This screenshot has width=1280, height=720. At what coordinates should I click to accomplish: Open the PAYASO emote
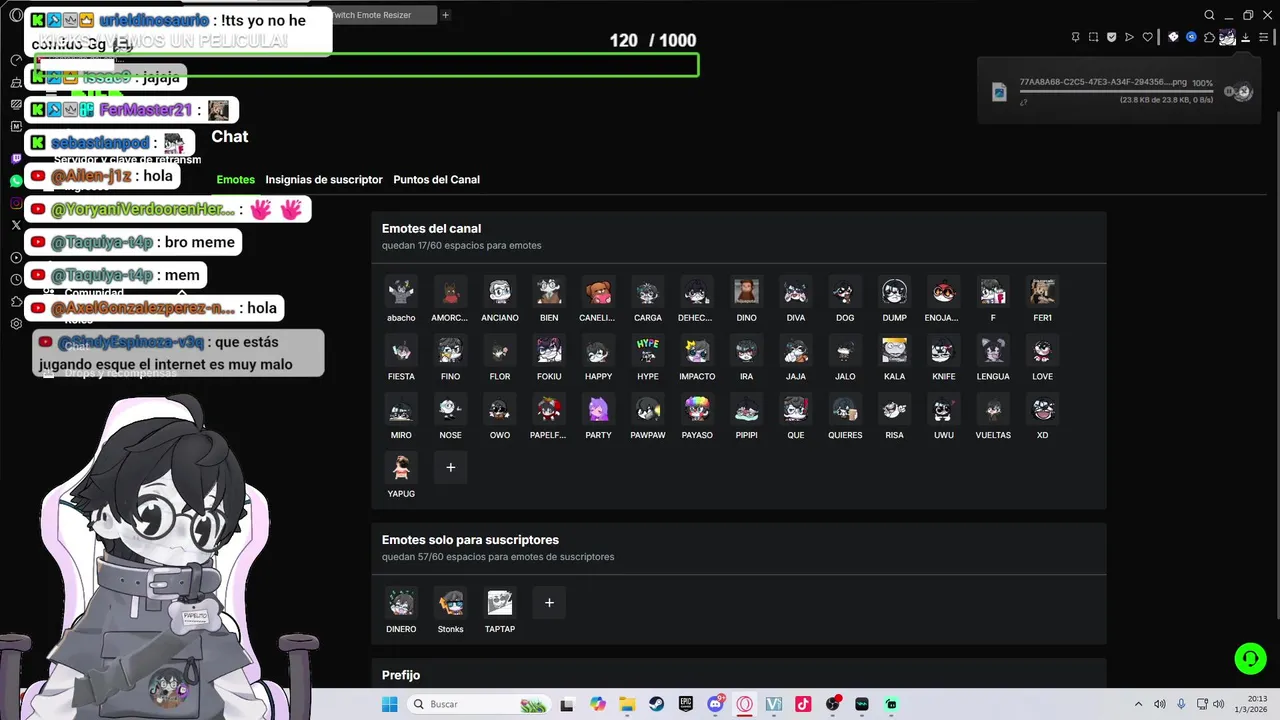(697, 410)
